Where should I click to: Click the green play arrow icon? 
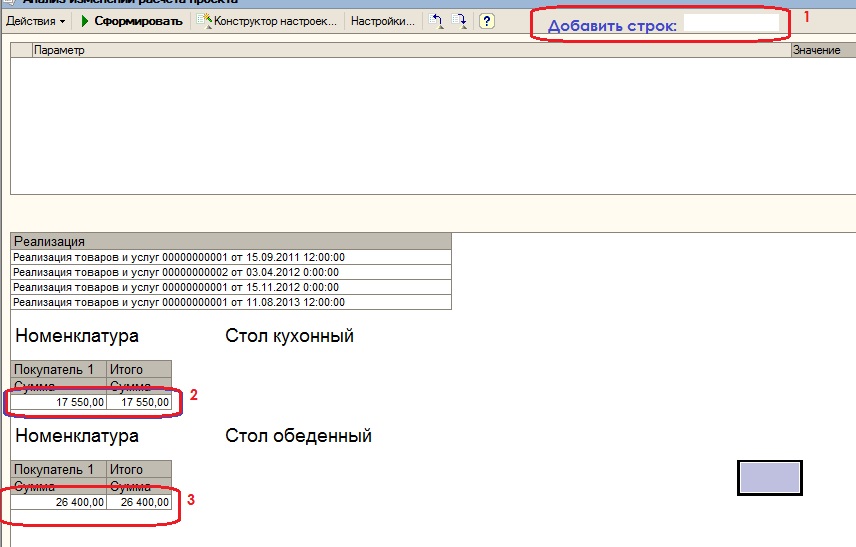tap(85, 21)
